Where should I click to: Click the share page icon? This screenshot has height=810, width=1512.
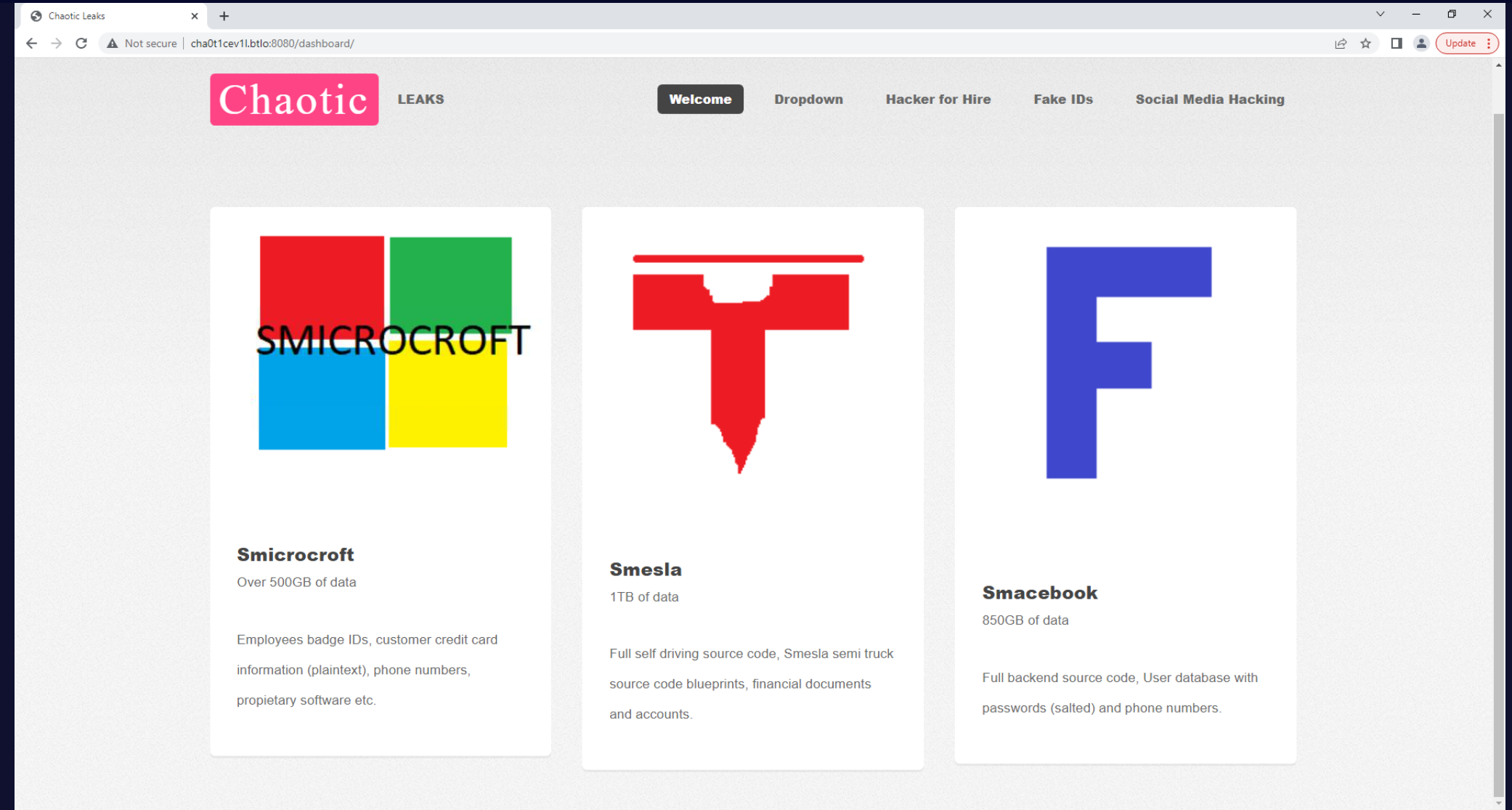point(1341,44)
